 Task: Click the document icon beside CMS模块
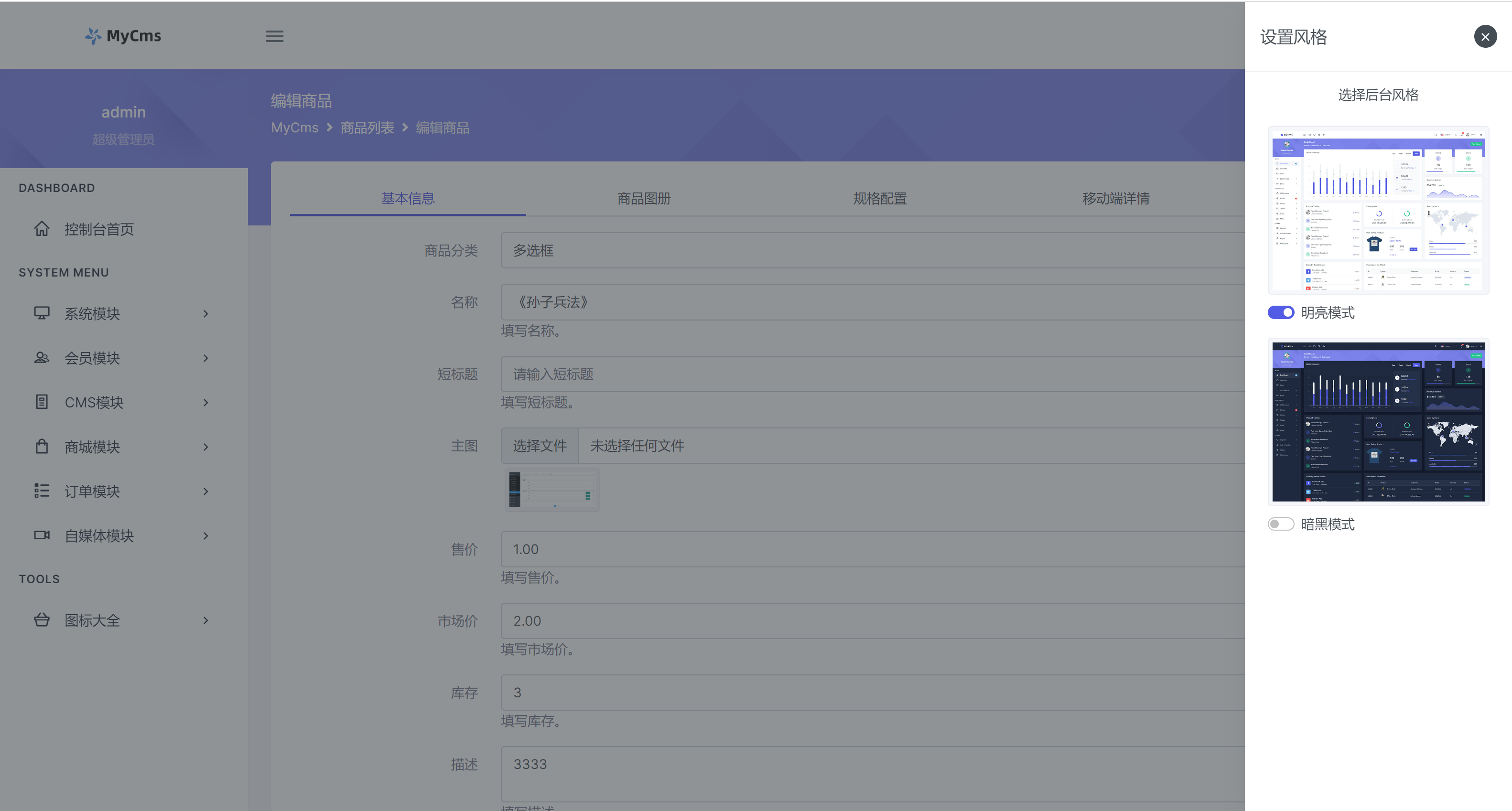[x=42, y=402]
